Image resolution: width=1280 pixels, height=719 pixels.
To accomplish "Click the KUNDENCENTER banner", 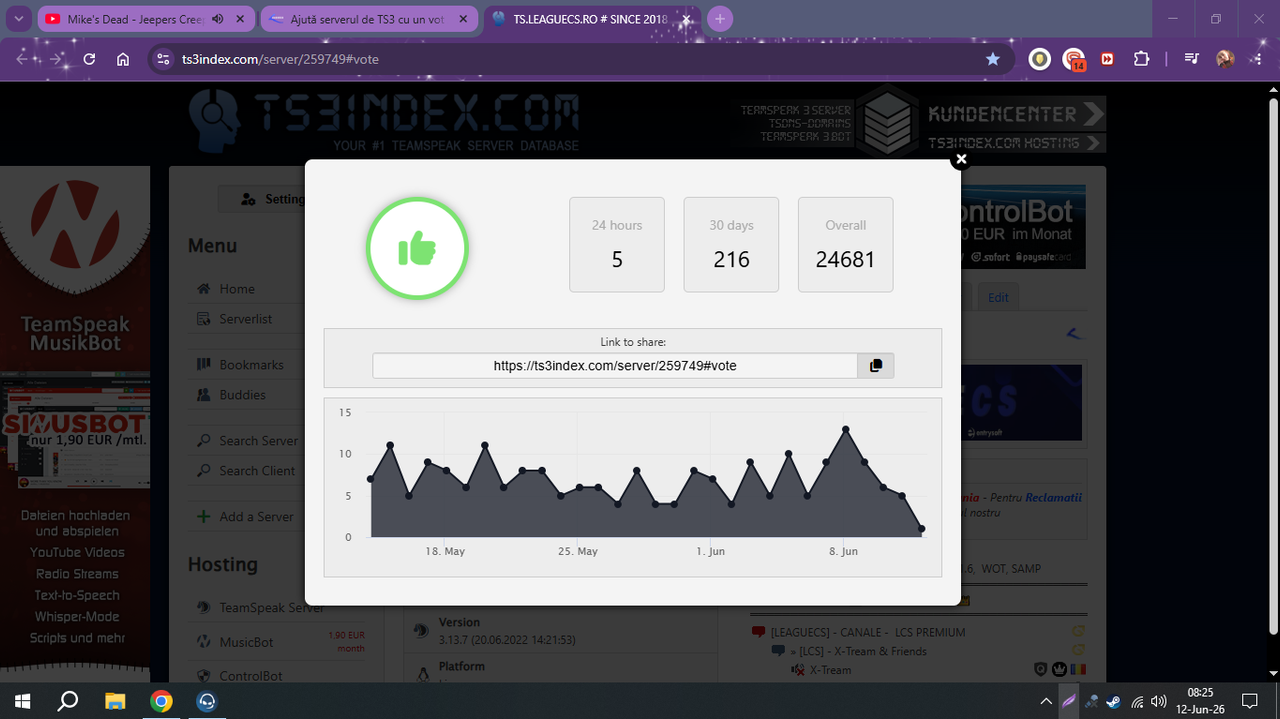I will tap(1016, 114).
